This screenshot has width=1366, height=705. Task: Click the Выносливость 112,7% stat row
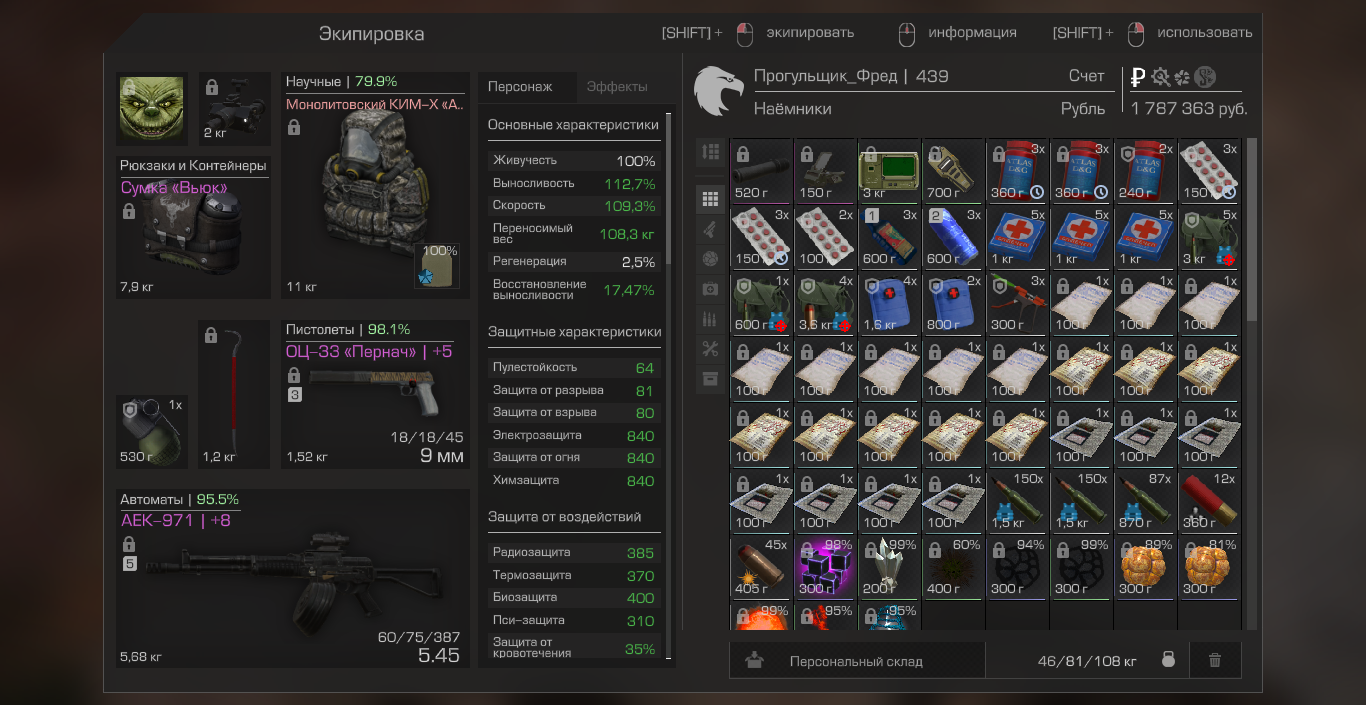(573, 183)
